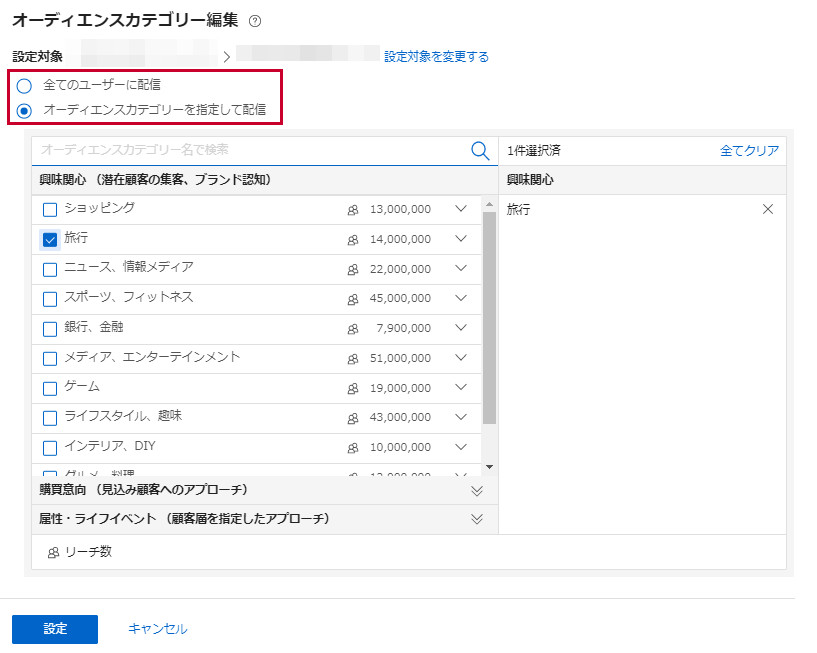Click the help icon beside the page title
Image resolution: width=817 pixels, height=653 pixels.
click(254, 21)
